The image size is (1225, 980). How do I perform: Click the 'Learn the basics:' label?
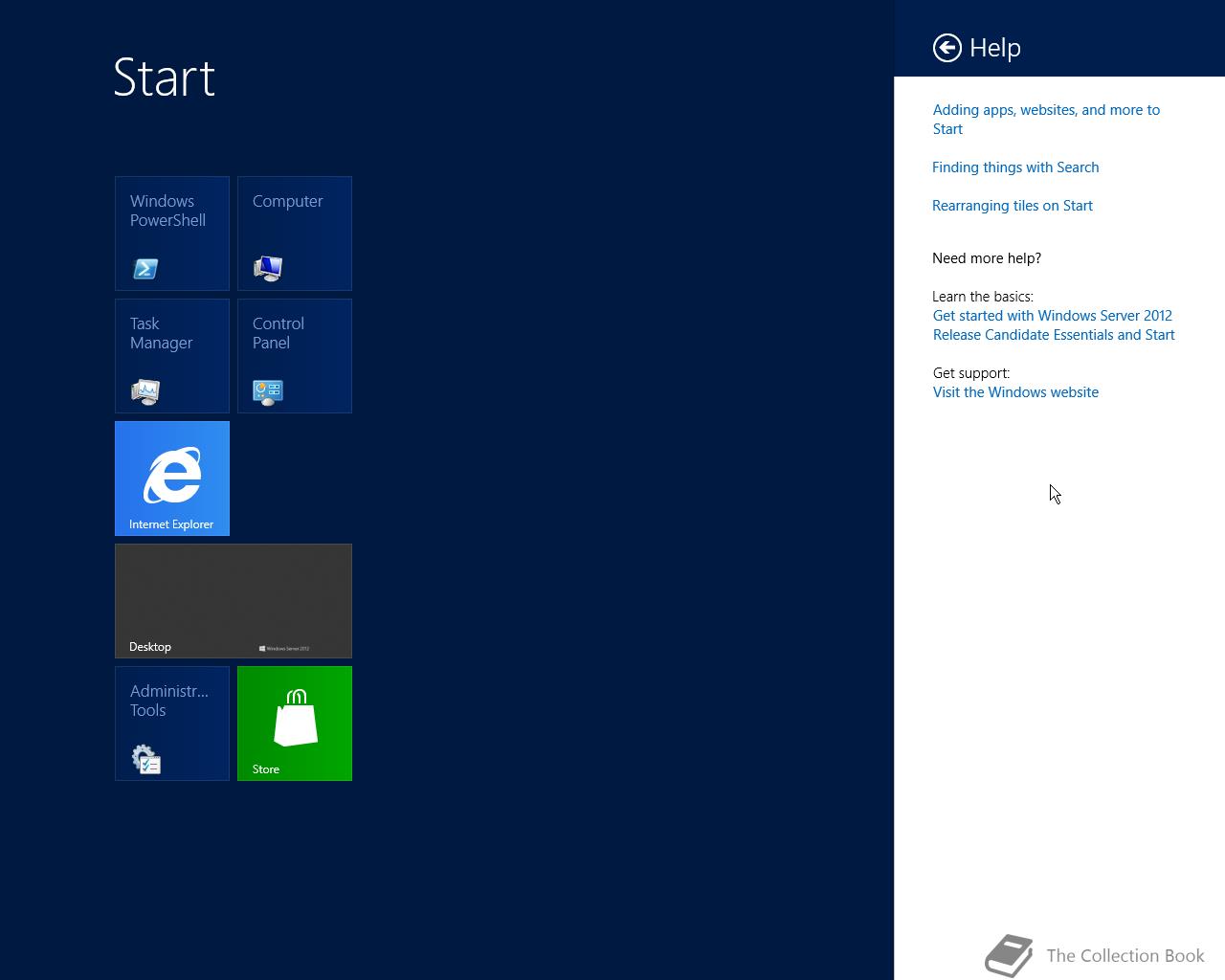(983, 297)
